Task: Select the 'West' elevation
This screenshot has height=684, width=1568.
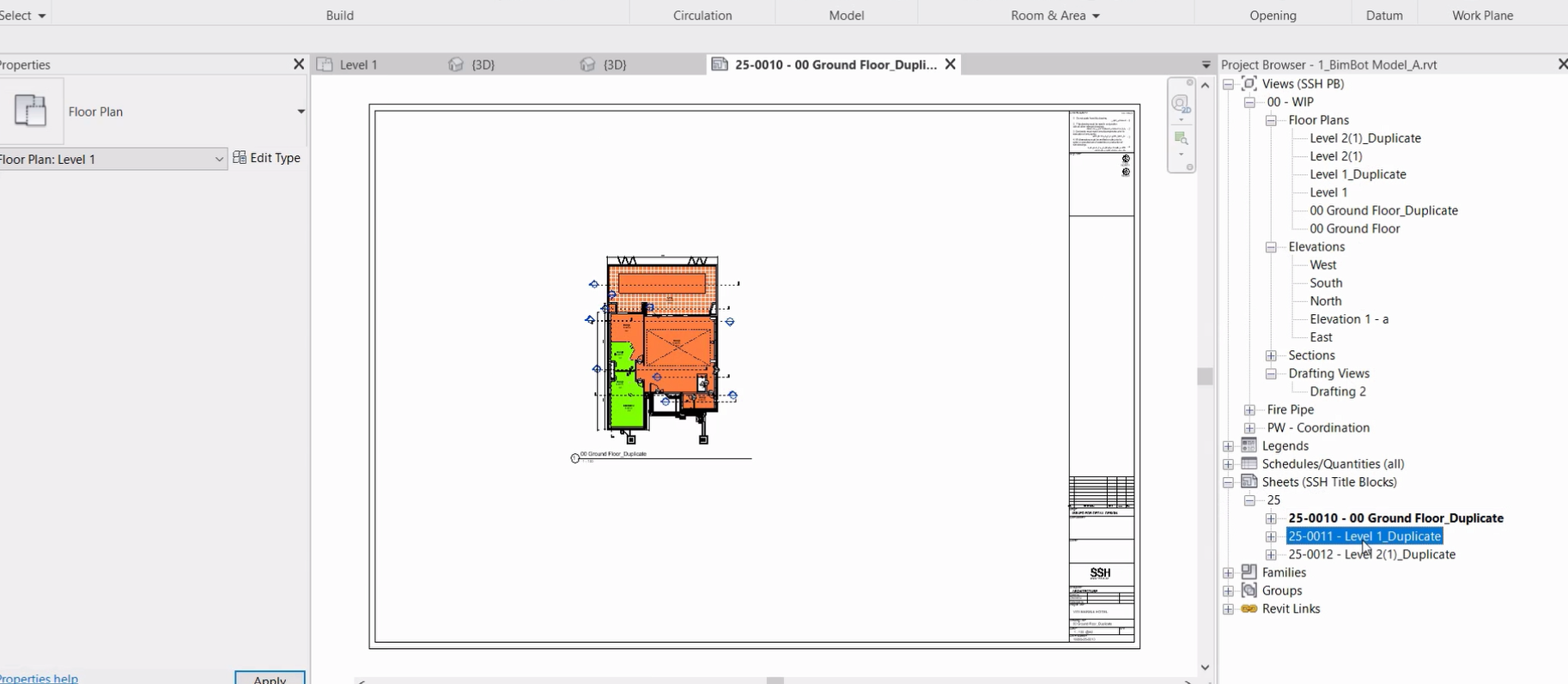Action: point(1323,264)
